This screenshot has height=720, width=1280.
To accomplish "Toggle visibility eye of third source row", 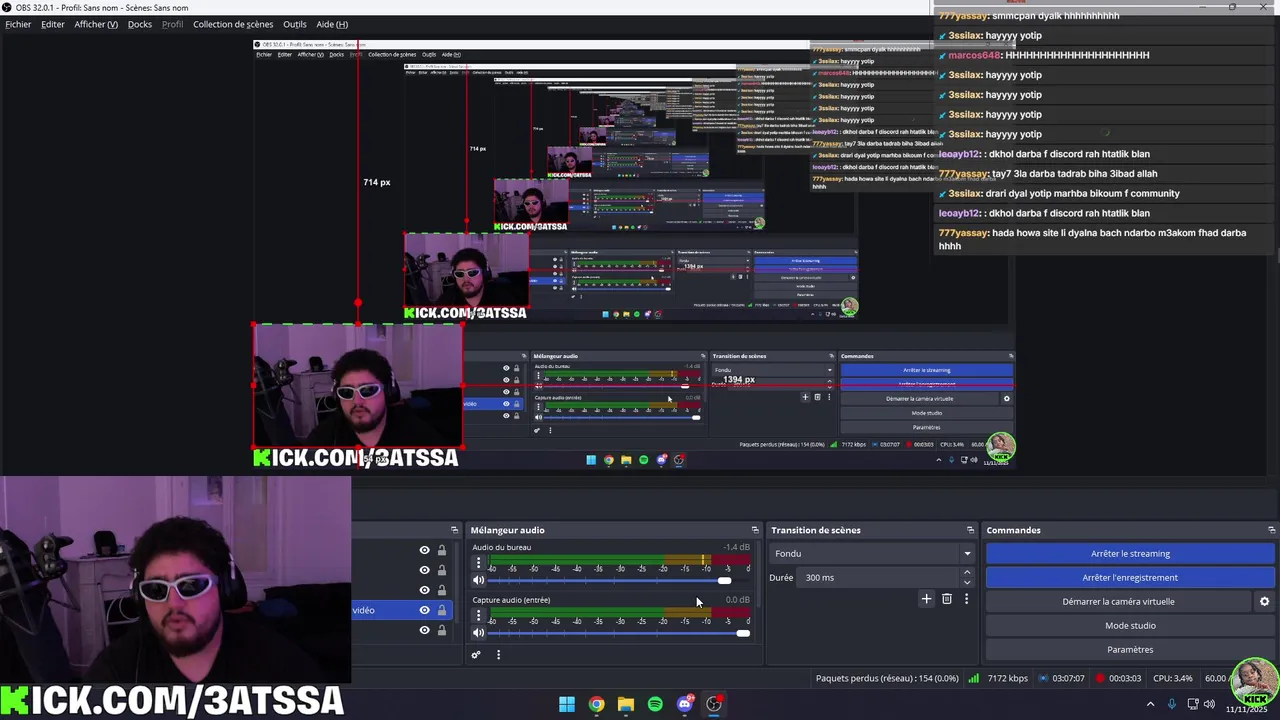I will [424, 590].
